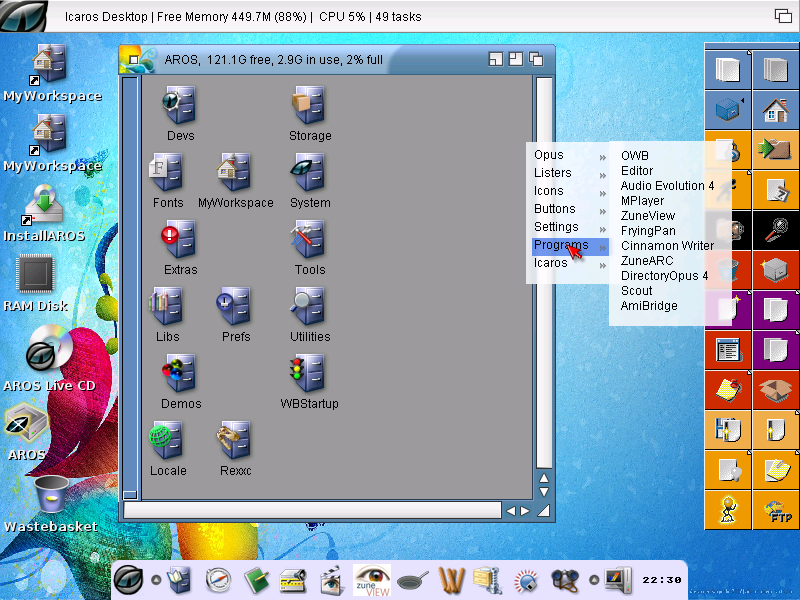Choose AmiBridge from Programs submenu
This screenshot has width=800, height=600.
pyautogui.click(x=649, y=306)
